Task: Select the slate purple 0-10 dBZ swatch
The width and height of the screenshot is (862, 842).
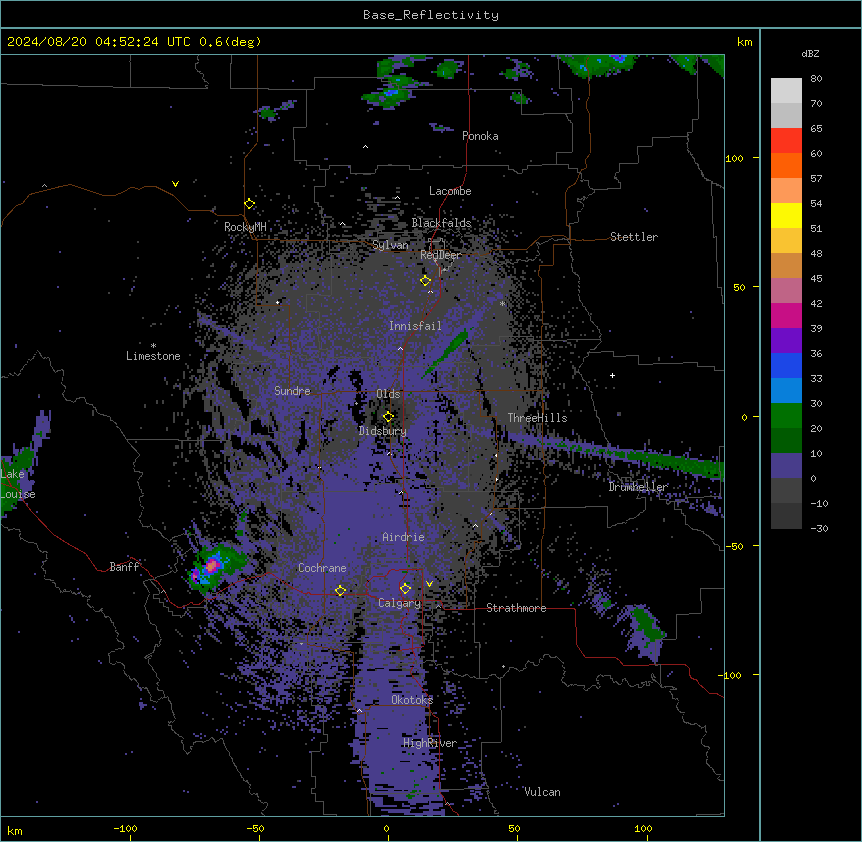Action: click(786, 466)
